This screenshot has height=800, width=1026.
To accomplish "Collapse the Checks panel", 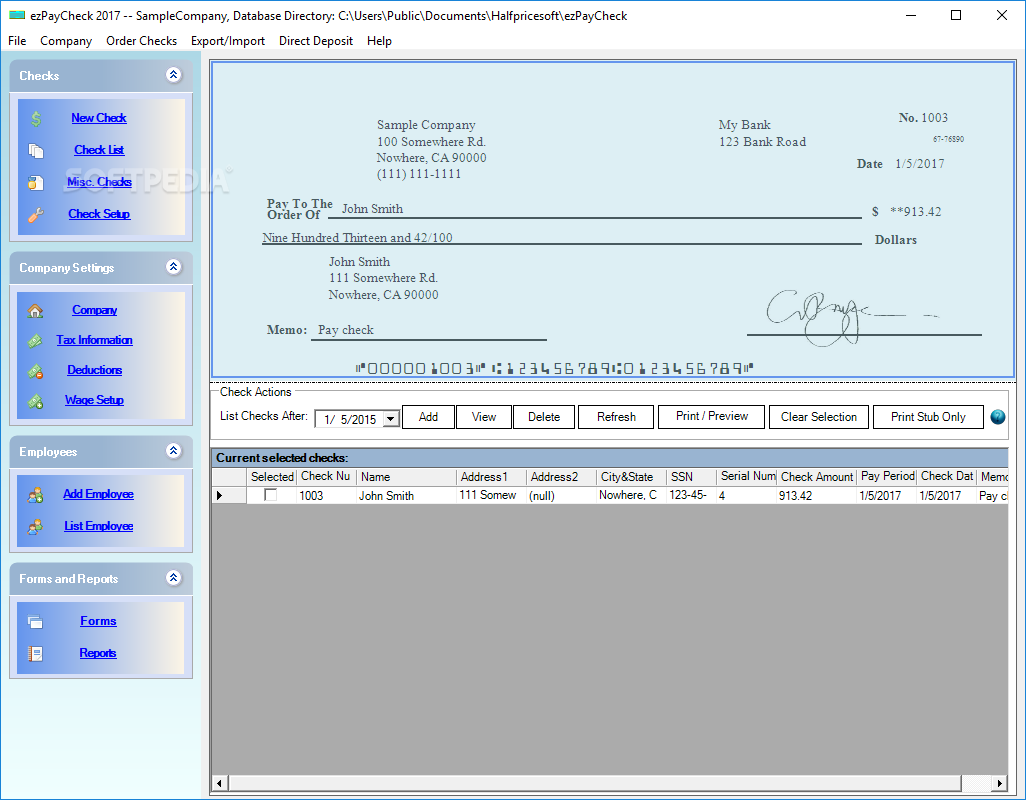I will coord(173,75).
